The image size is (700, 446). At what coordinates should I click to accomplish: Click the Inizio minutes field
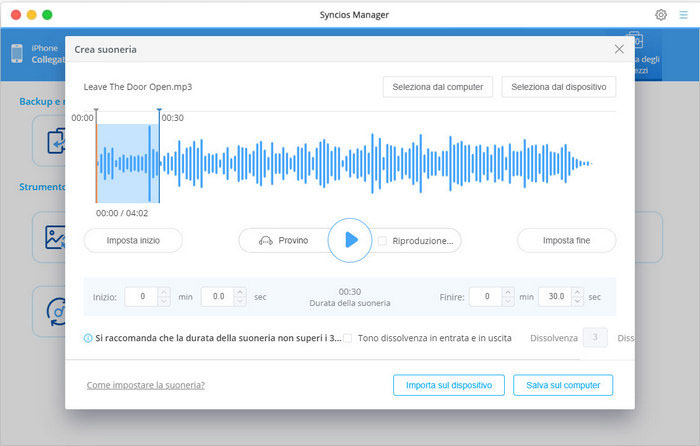click(x=142, y=296)
